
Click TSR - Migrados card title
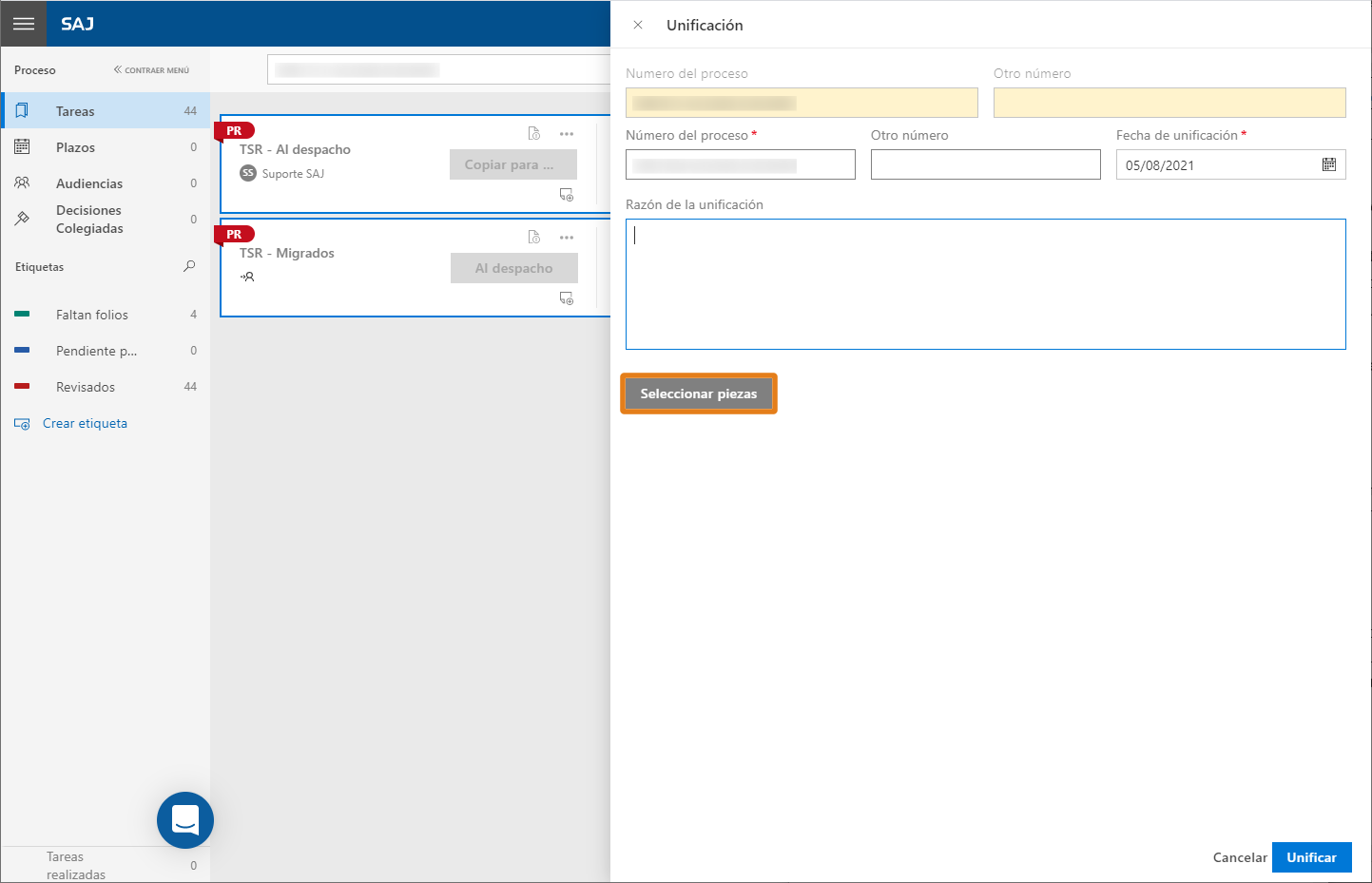pos(287,253)
